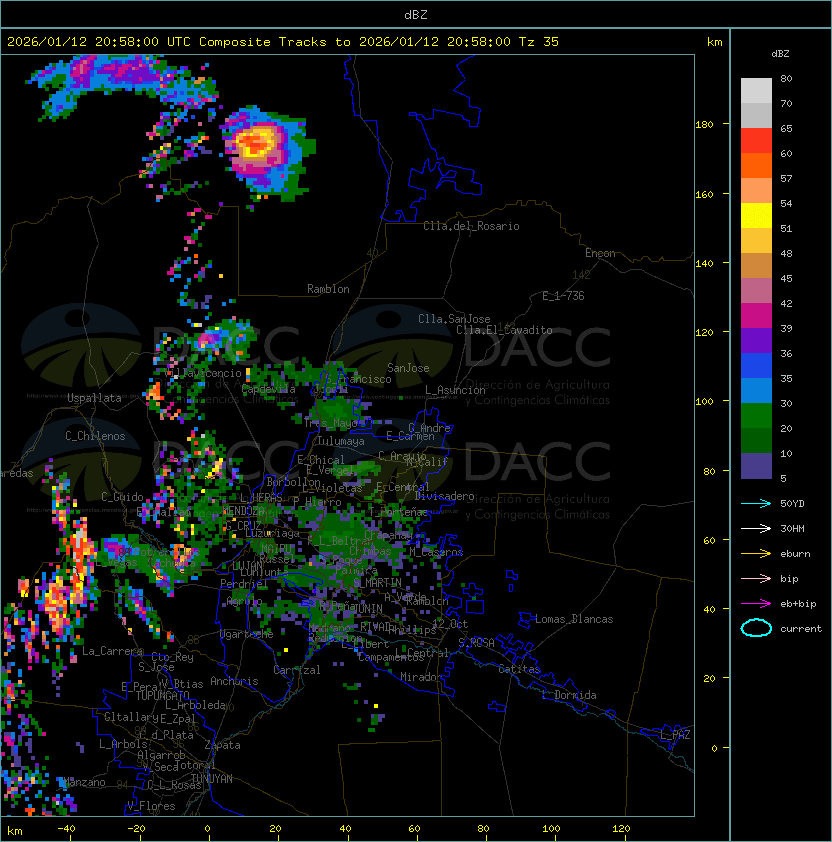Pick the orange 57-60 dBZ swatch
832x842 pixels.
click(x=756, y=165)
